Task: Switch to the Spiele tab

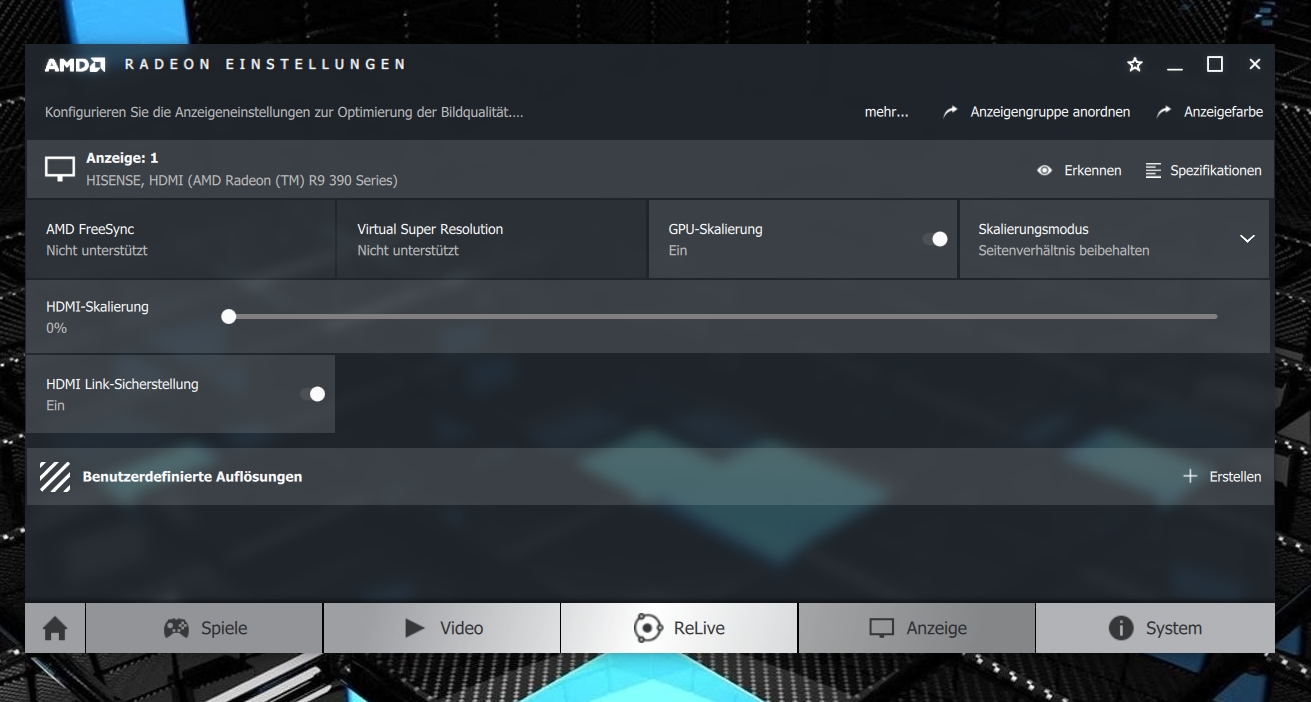Action: tap(204, 628)
